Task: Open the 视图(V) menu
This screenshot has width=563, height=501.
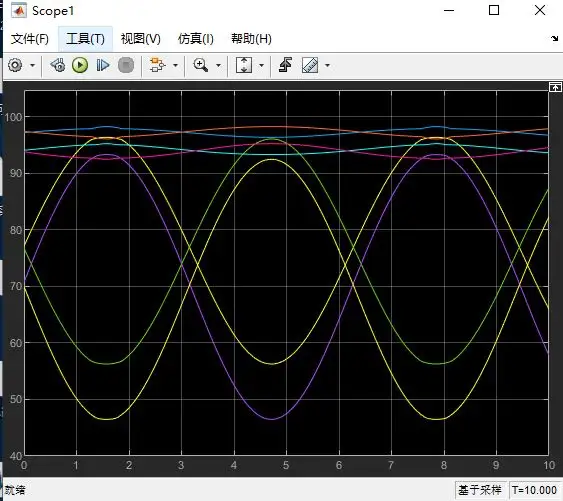Action: 140,39
